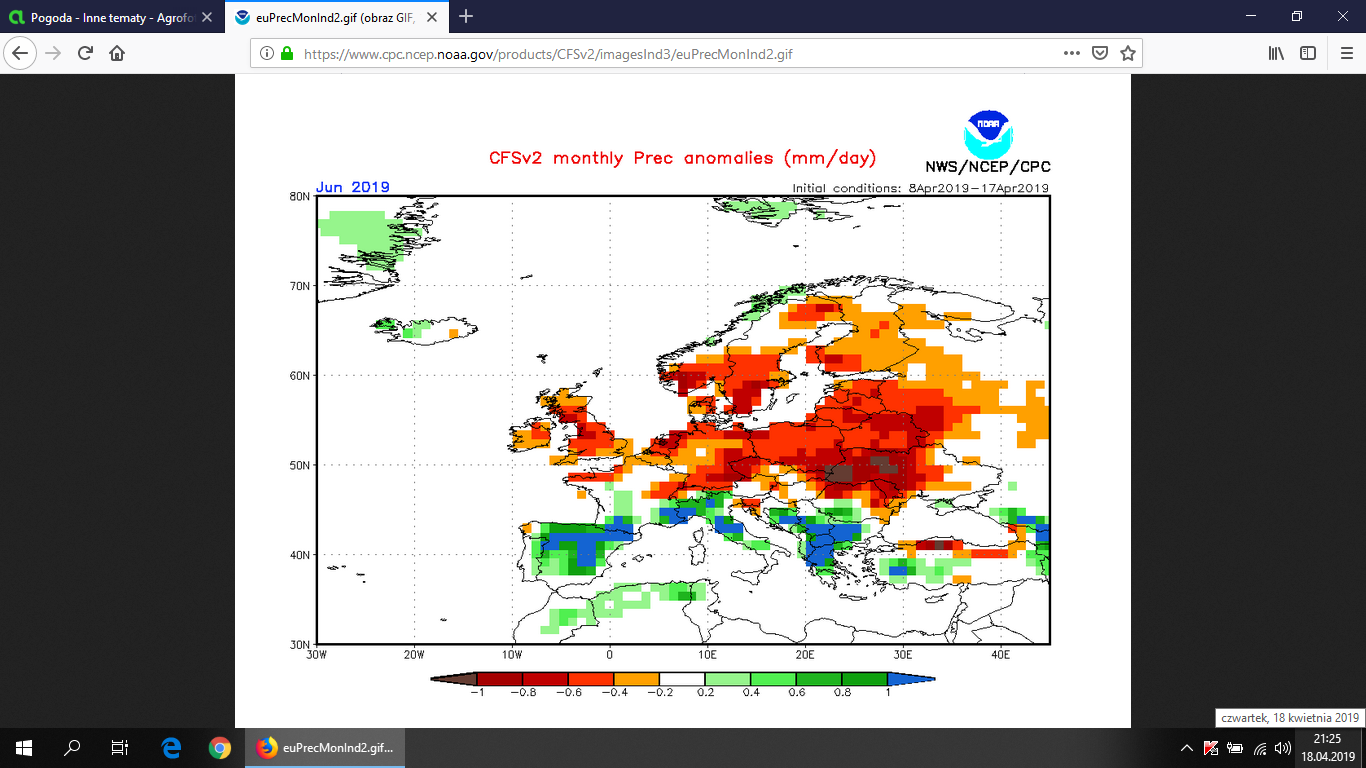Viewport: 1366px width, 768px height.
Task: Open the Firefox hamburger application menu
Action: click(1345, 54)
